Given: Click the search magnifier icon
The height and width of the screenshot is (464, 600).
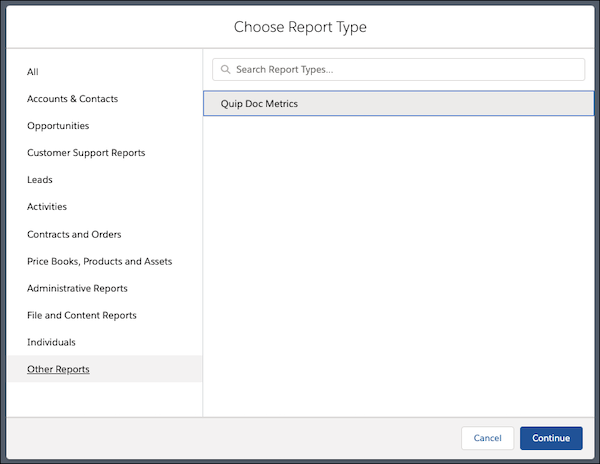Looking at the screenshot, I should pos(225,70).
